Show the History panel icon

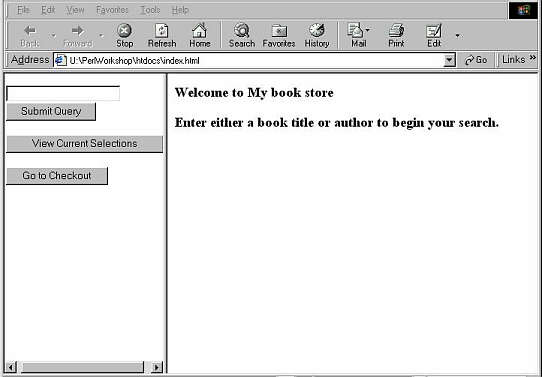point(317,31)
